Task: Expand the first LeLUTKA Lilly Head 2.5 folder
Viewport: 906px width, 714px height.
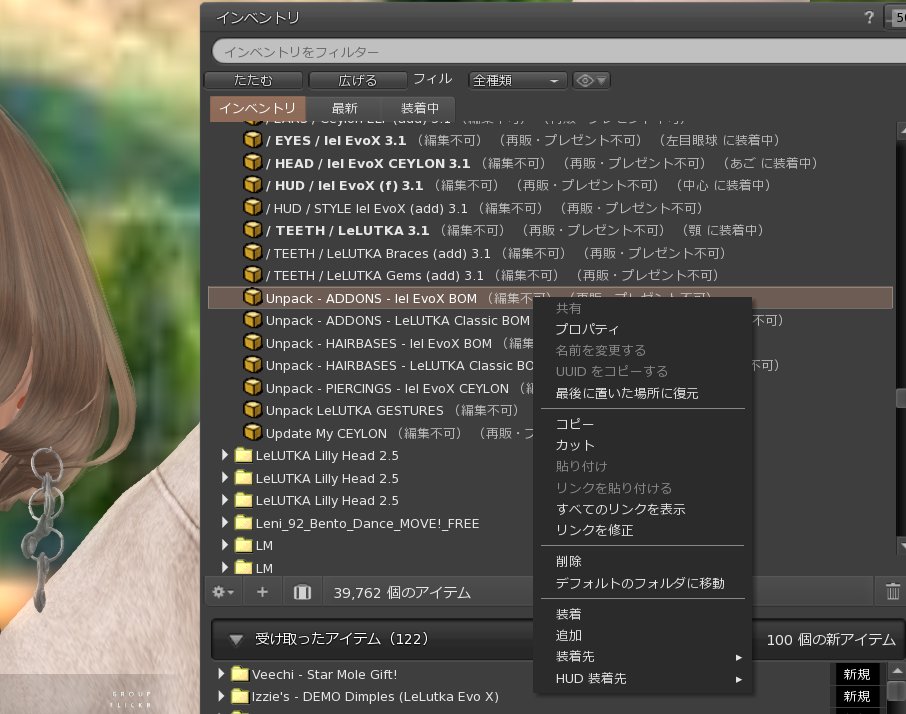Action: coord(225,455)
